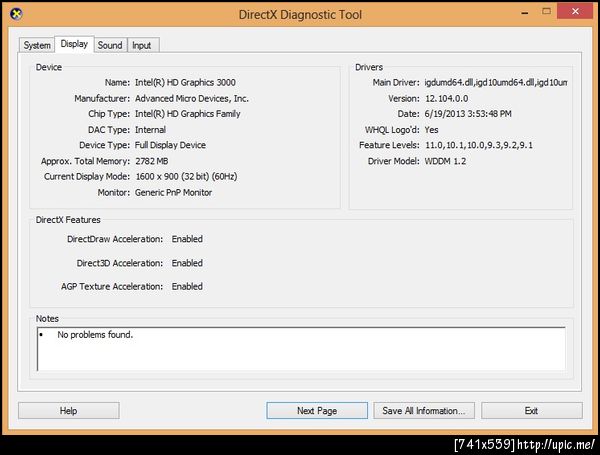Image resolution: width=600 pixels, height=455 pixels.
Task: Close the DirectX Diagnostic Tool window
Action: [x=575, y=11]
